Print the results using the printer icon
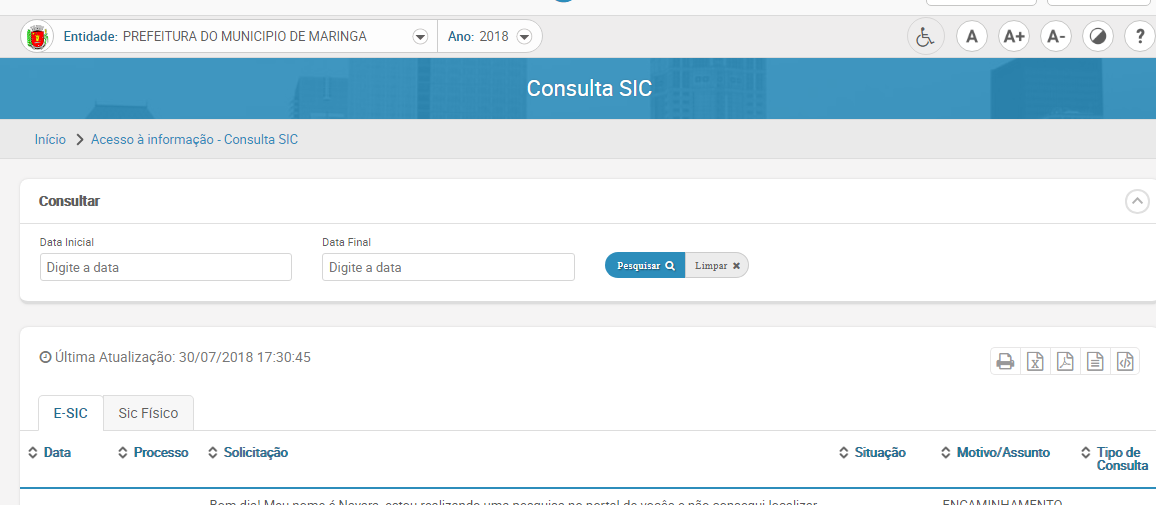The width and height of the screenshot is (1156, 505). [x=1005, y=361]
